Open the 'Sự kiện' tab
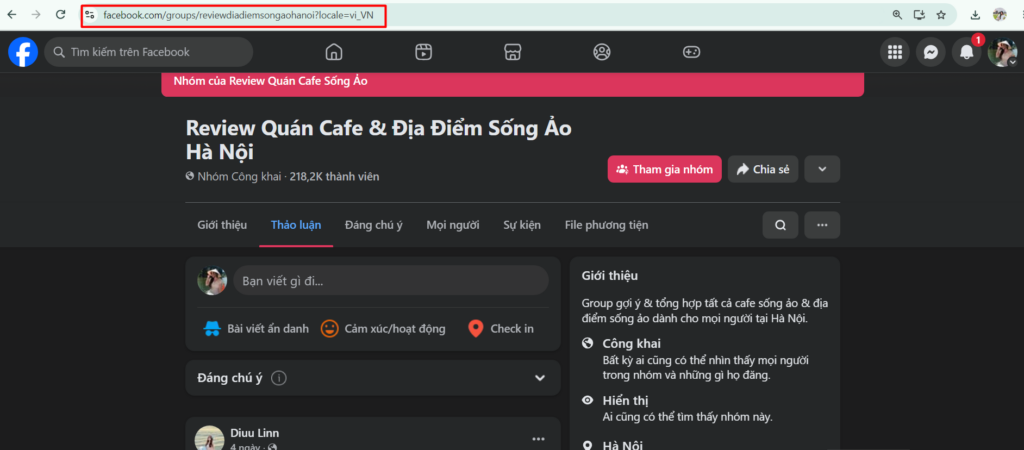 (522, 225)
